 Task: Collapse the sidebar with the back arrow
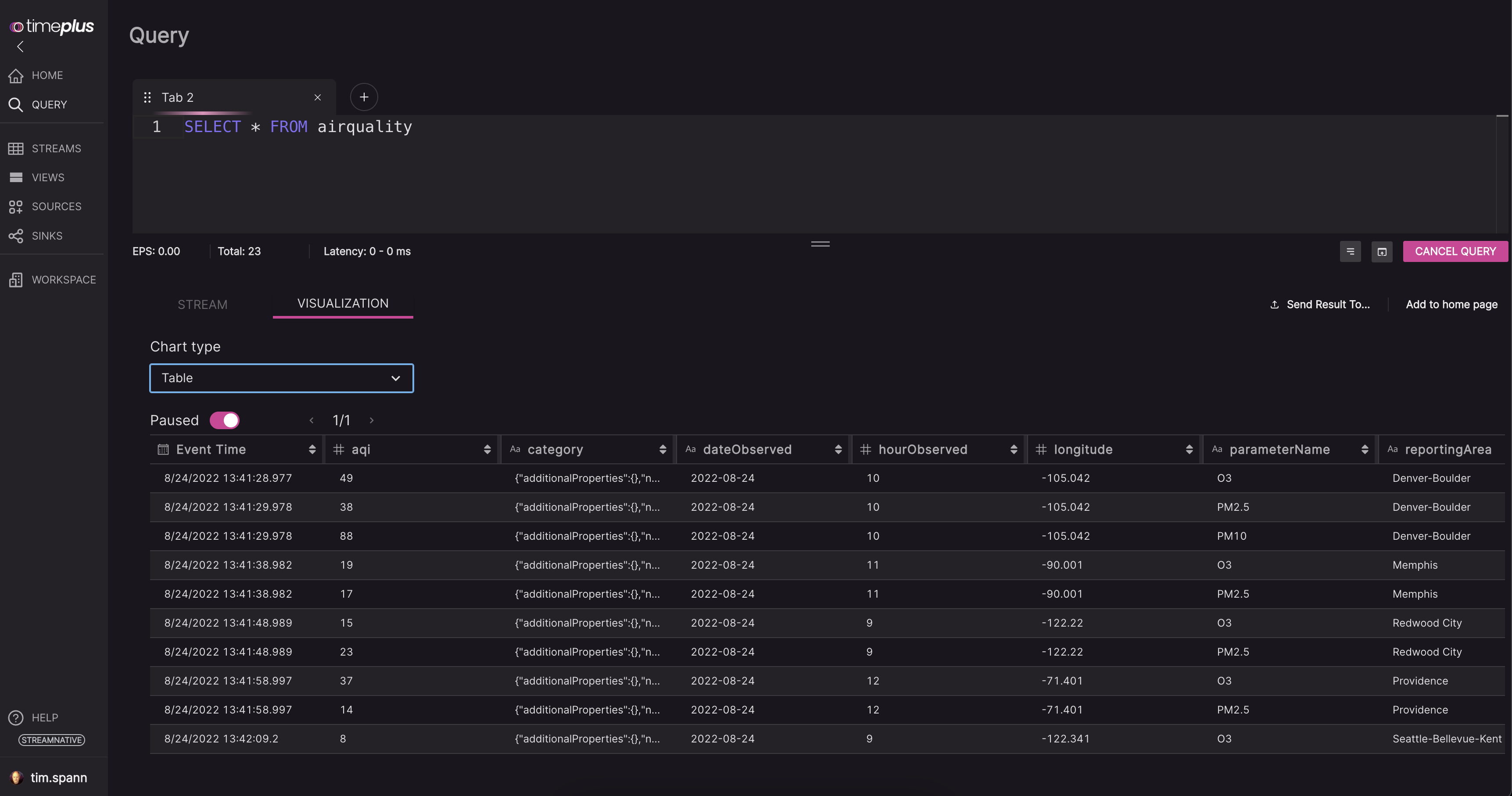coord(21,47)
